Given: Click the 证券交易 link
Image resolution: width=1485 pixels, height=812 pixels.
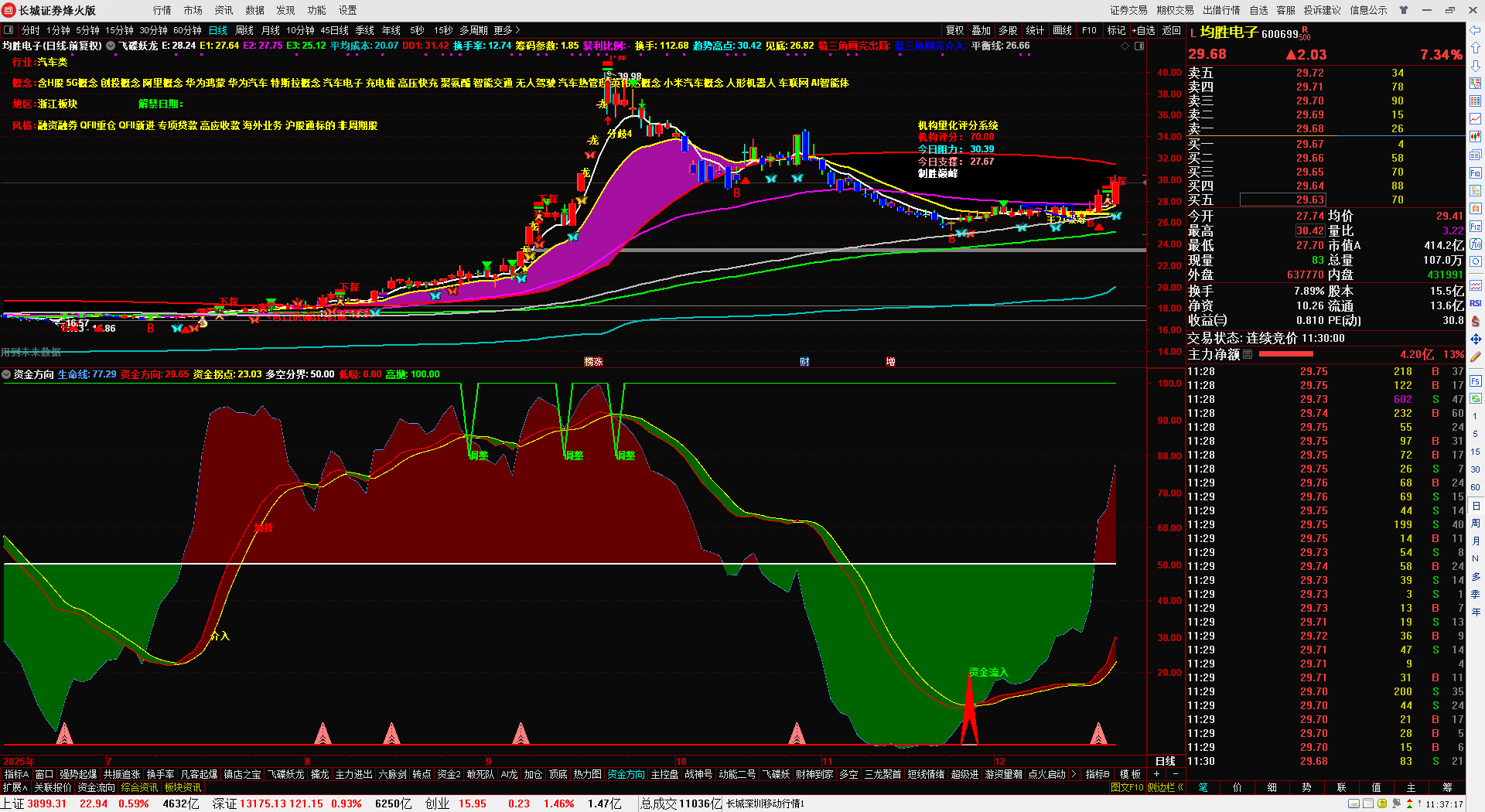Looking at the screenshot, I should click(x=1128, y=10).
